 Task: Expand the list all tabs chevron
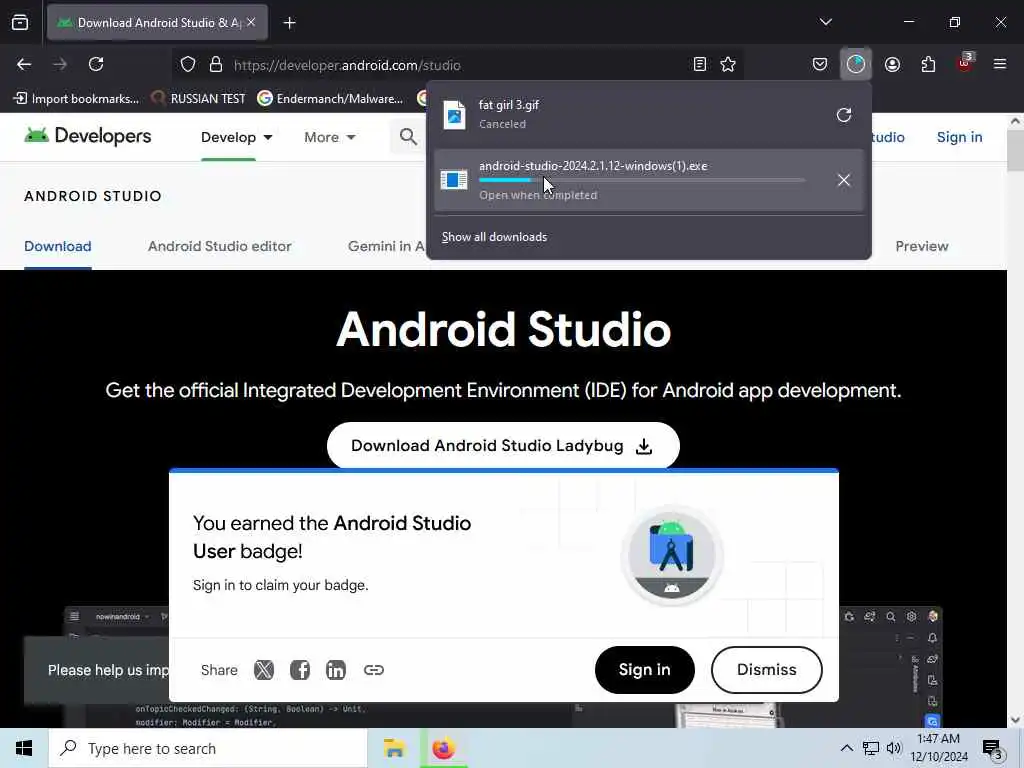coord(826,22)
